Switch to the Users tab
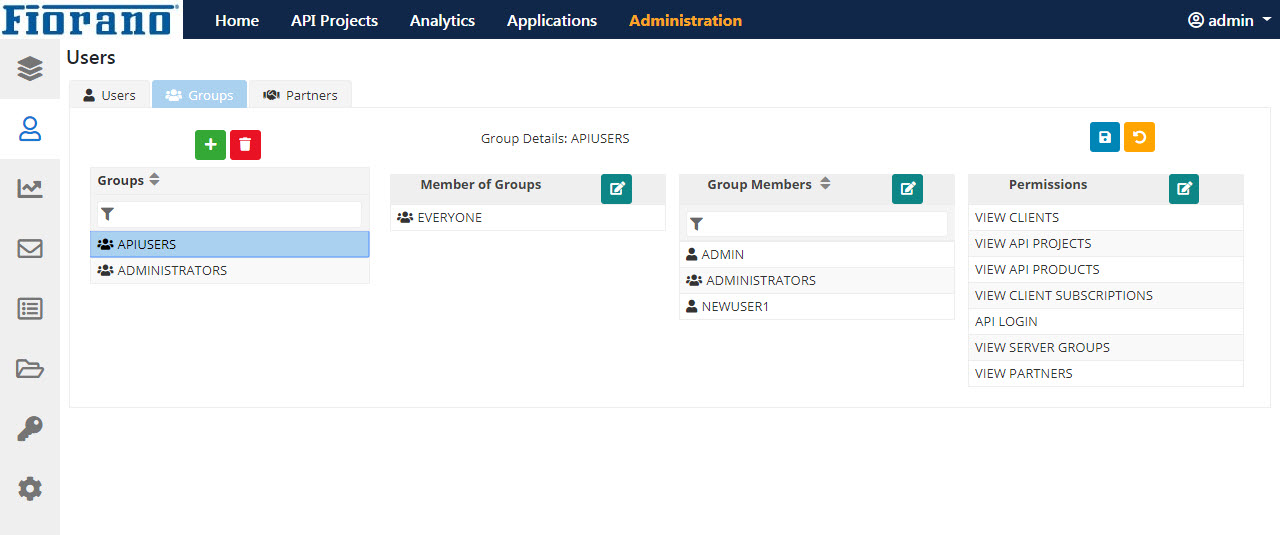This screenshot has height=535, width=1280. (x=109, y=95)
